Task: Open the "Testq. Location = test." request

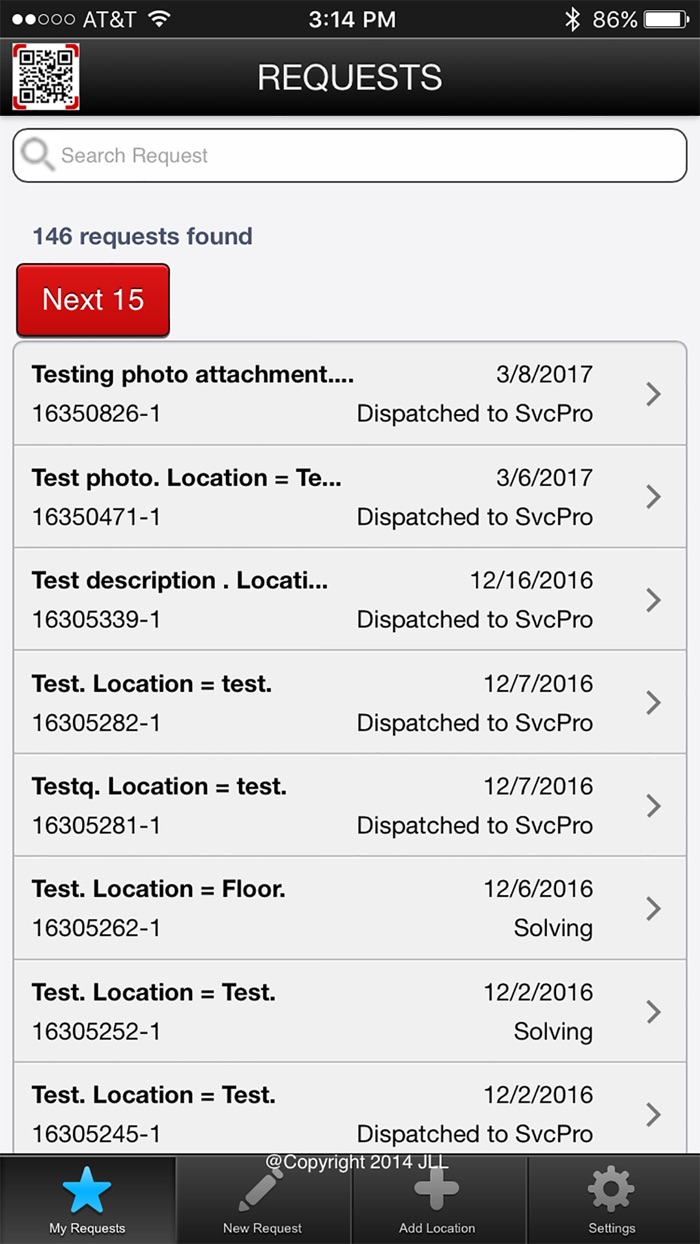Action: (x=160, y=787)
